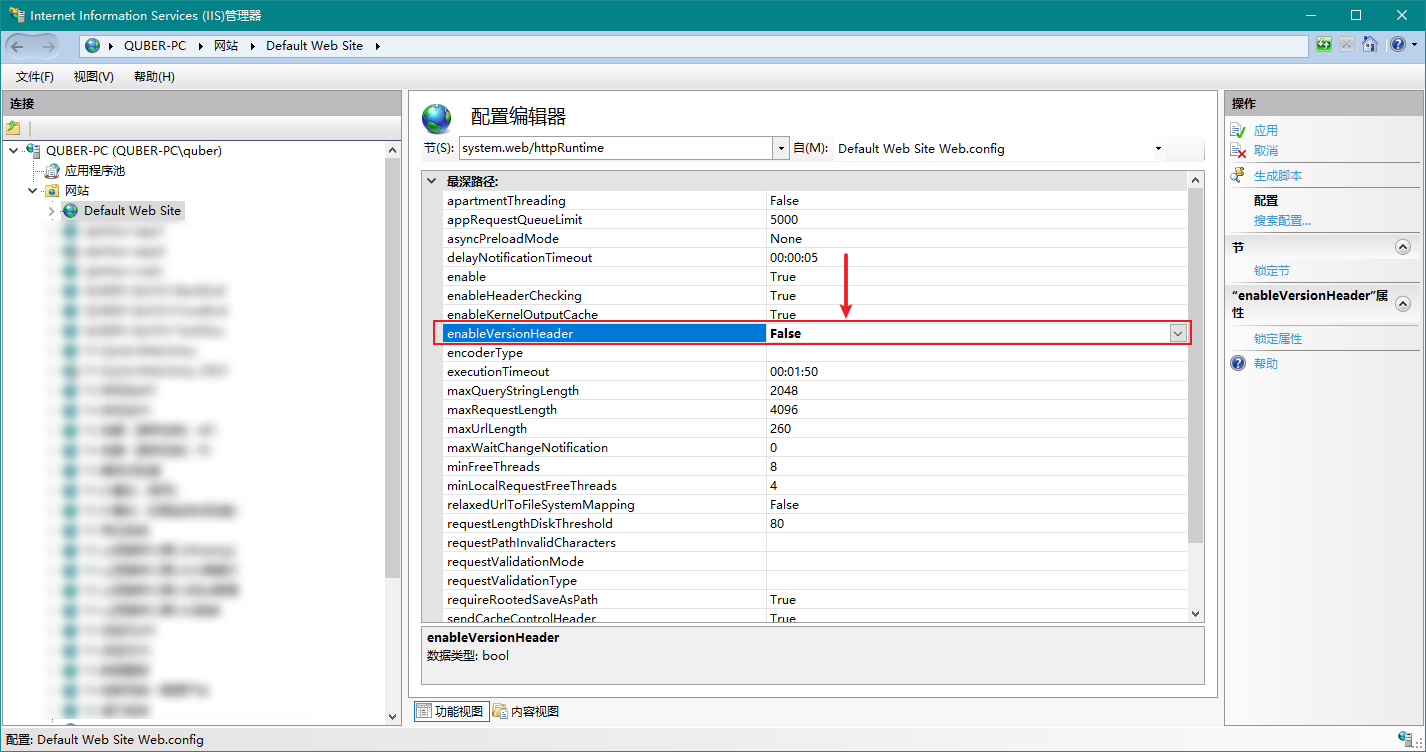The image size is (1426, 752).
Task: Click the blue Help question icon top right
Action: point(1398,44)
